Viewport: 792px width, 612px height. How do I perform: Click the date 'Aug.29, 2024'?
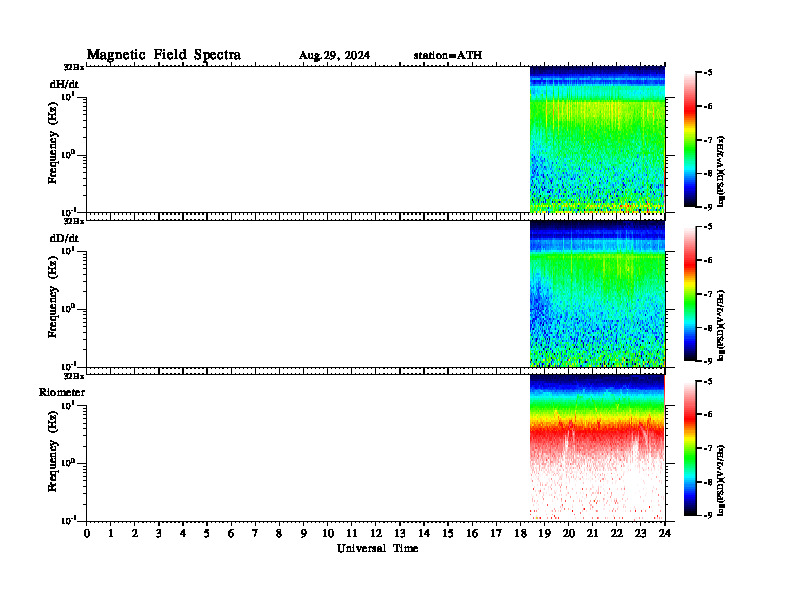(334, 56)
